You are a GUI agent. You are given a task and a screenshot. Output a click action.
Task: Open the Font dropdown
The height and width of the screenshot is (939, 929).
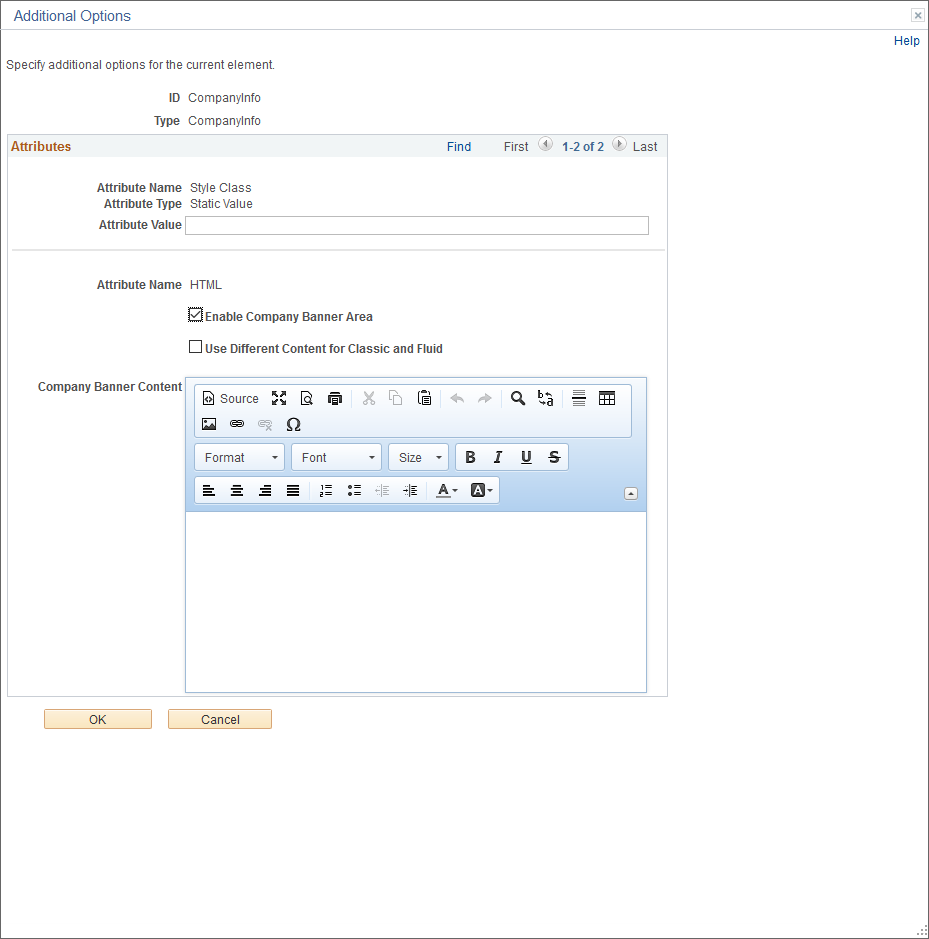337,458
